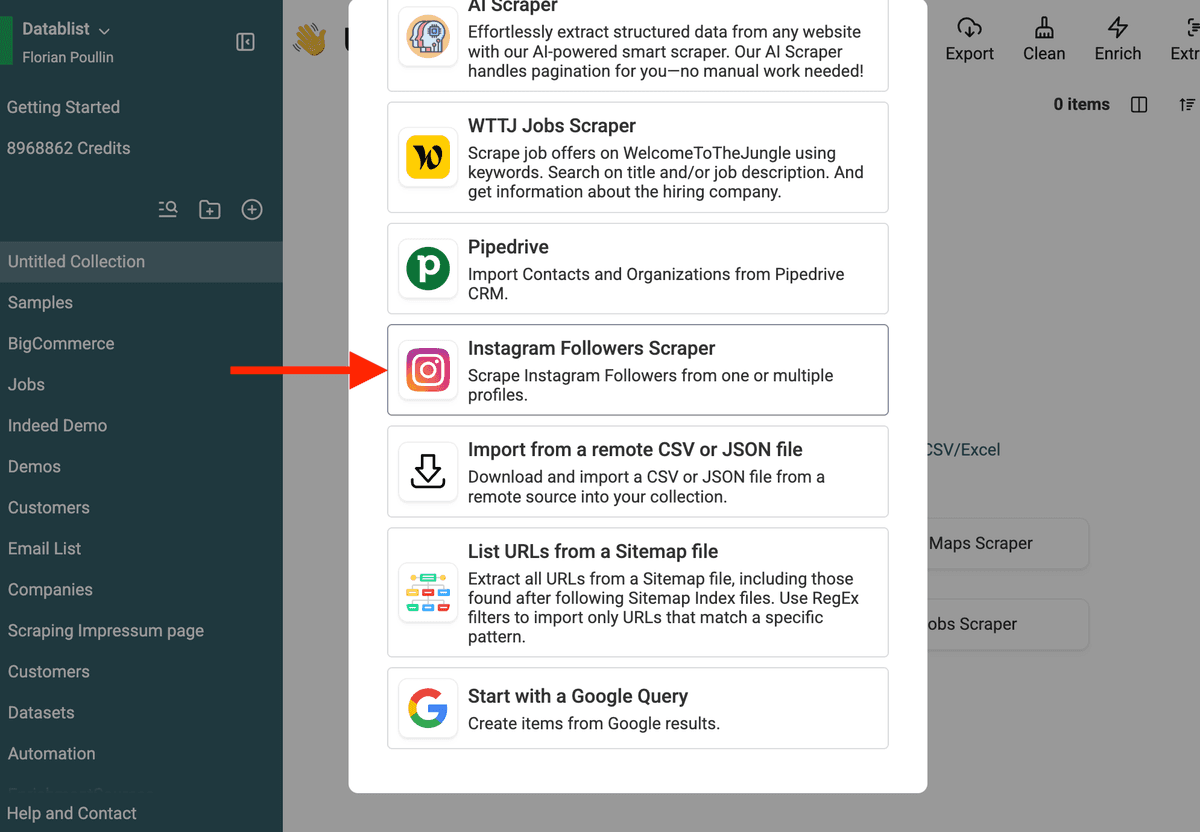Click the new folder icon
This screenshot has height=832, width=1200.
[210, 209]
